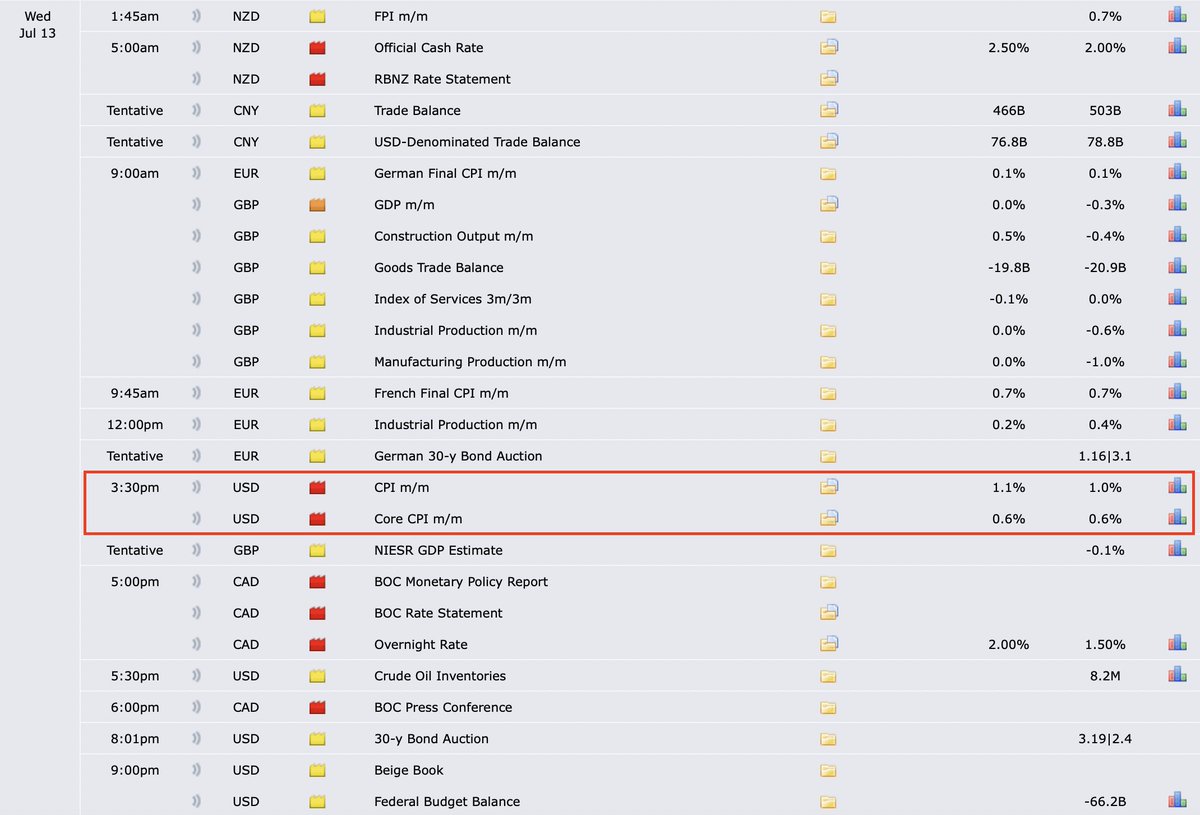
Task: Open graph for German Final CPI m/m
Action: click(1177, 173)
